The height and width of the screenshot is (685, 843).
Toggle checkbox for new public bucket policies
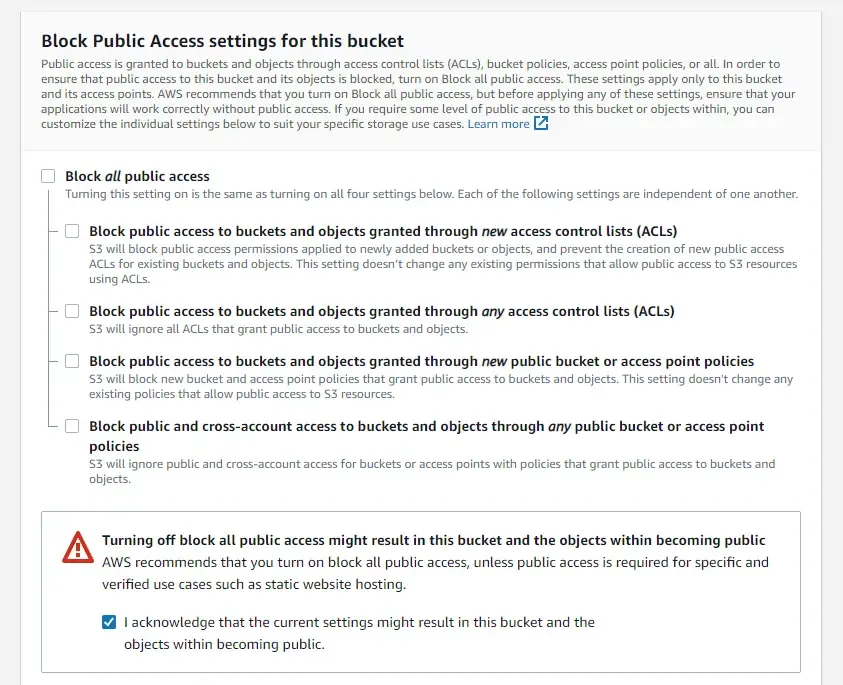72,361
